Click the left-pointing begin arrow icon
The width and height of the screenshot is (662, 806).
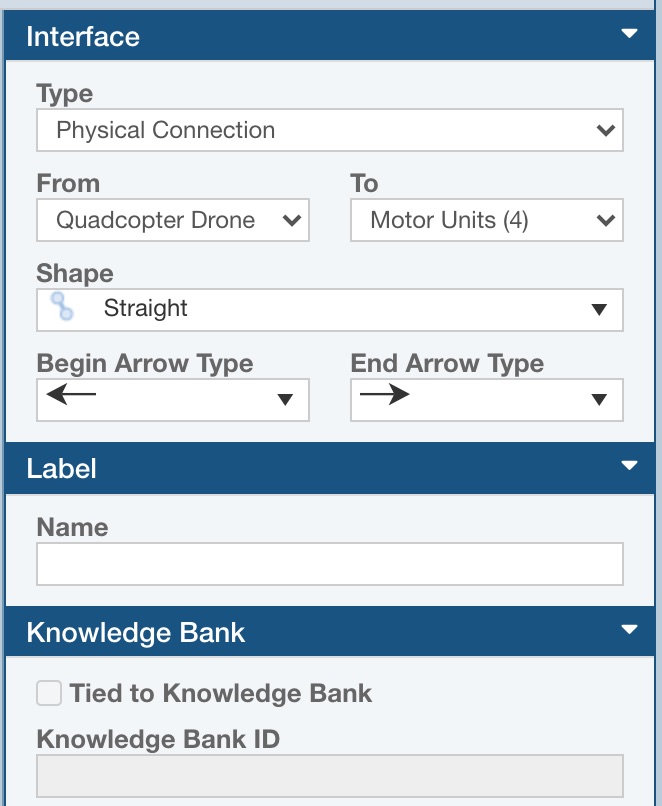coord(71,395)
